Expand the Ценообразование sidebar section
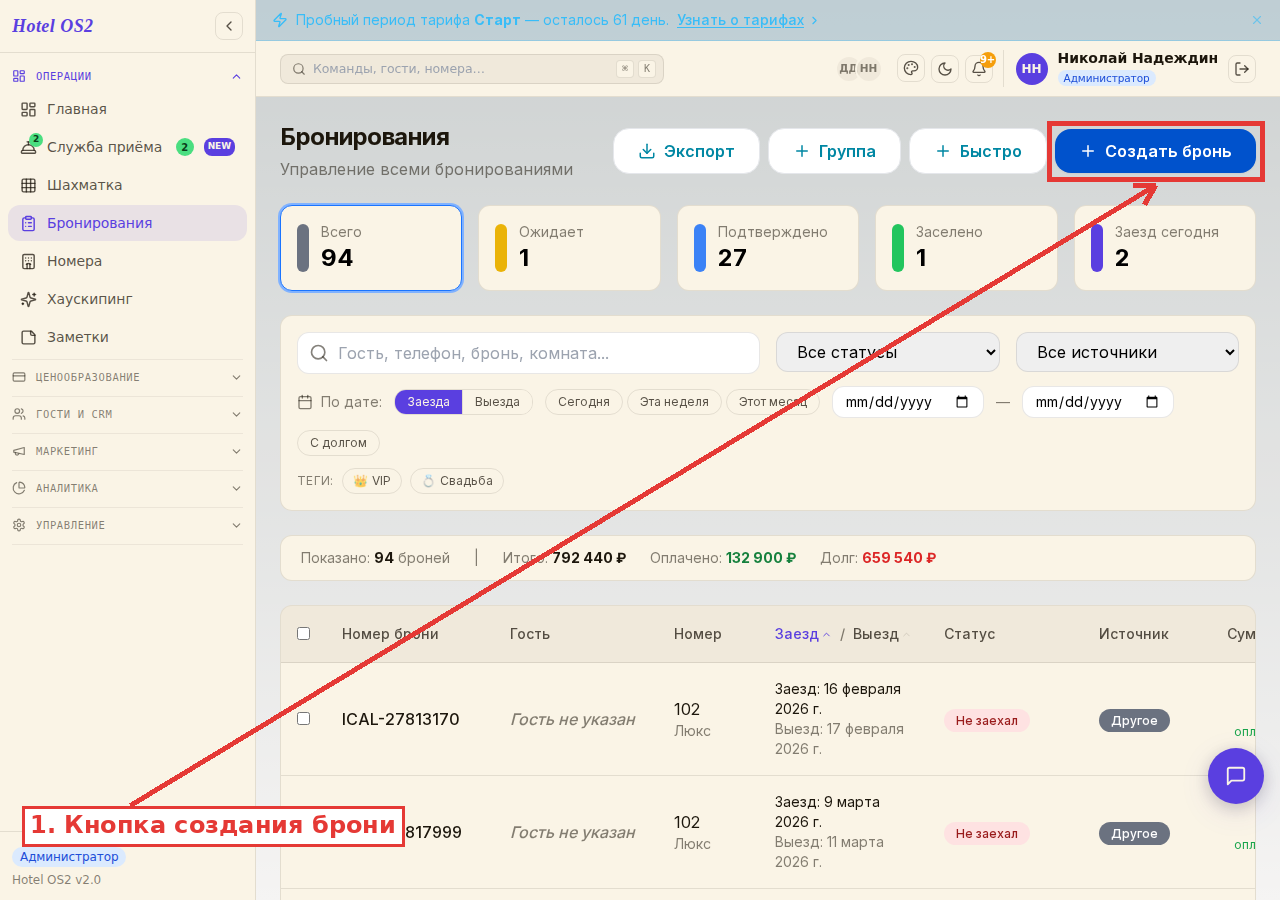The height and width of the screenshot is (900, 1280). click(127, 377)
